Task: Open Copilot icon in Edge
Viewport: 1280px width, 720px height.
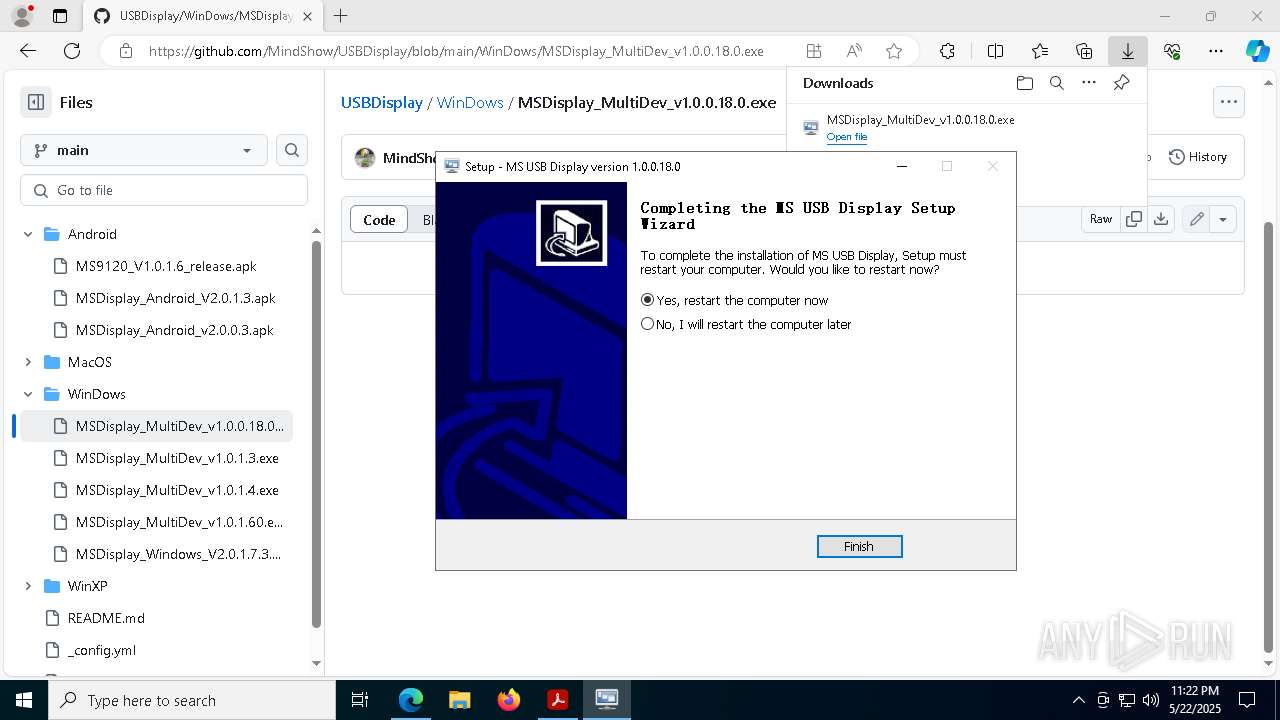Action: point(1257,51)
